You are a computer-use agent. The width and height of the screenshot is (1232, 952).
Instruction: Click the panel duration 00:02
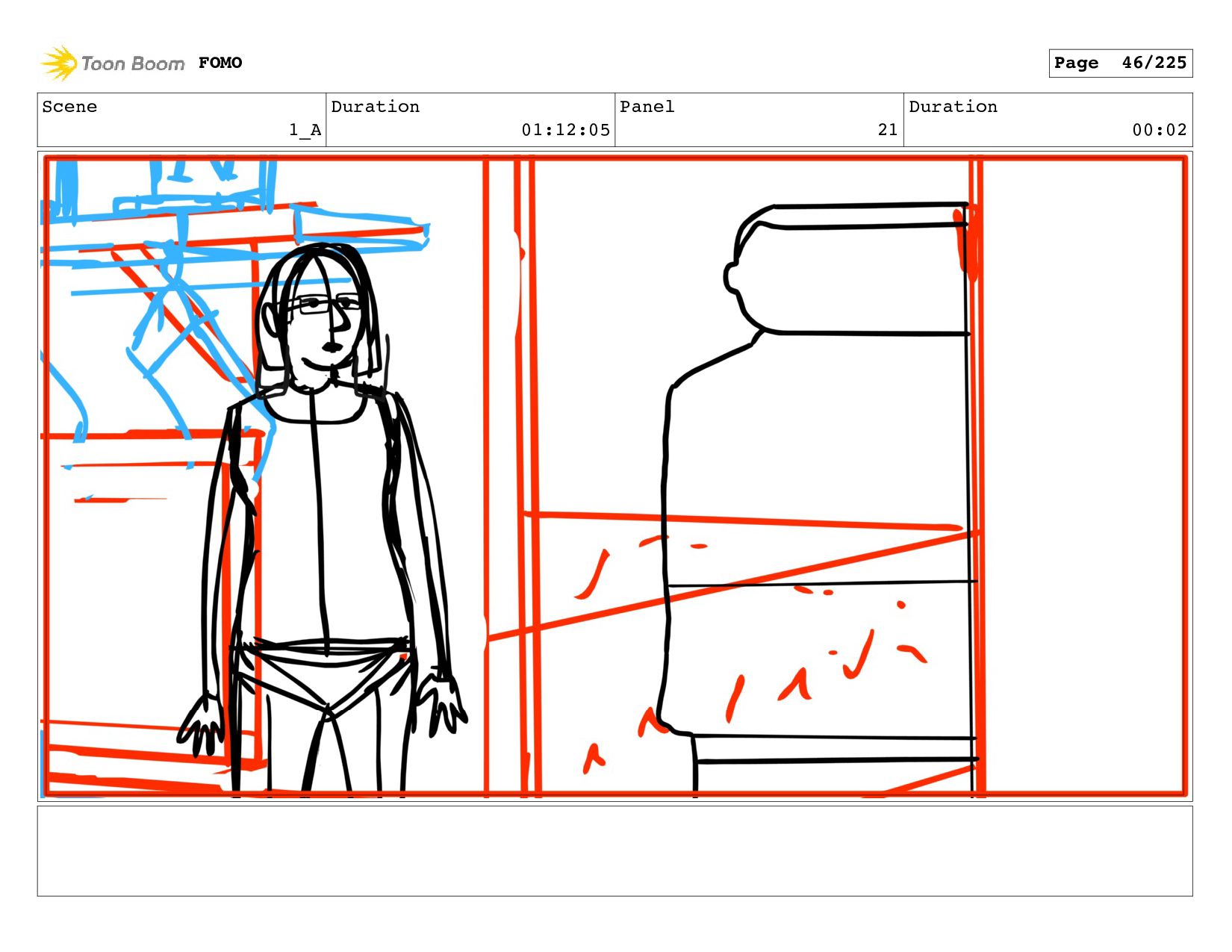(1160, 130)
